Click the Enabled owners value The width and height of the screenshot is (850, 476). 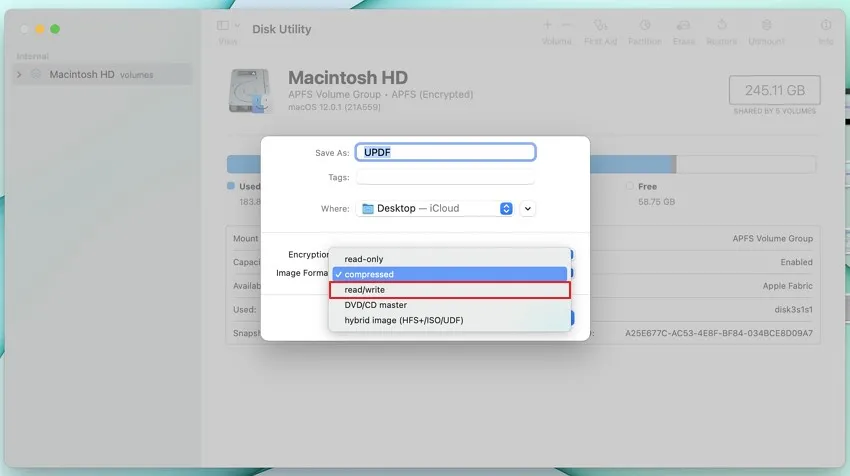(x=796, y=262)
